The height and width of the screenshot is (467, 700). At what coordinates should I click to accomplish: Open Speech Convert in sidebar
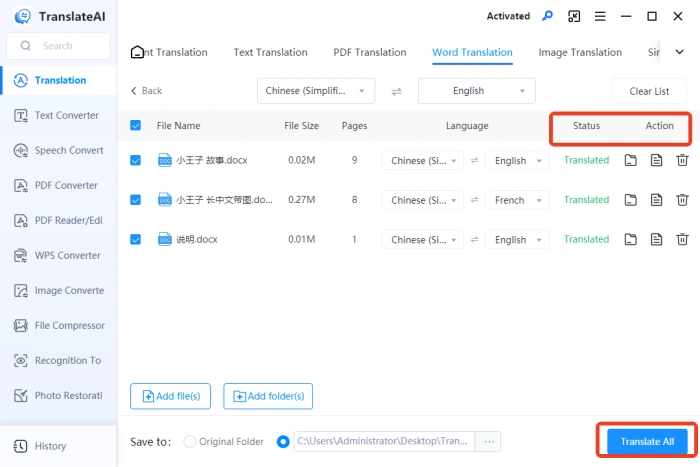(x=58, y=150)
